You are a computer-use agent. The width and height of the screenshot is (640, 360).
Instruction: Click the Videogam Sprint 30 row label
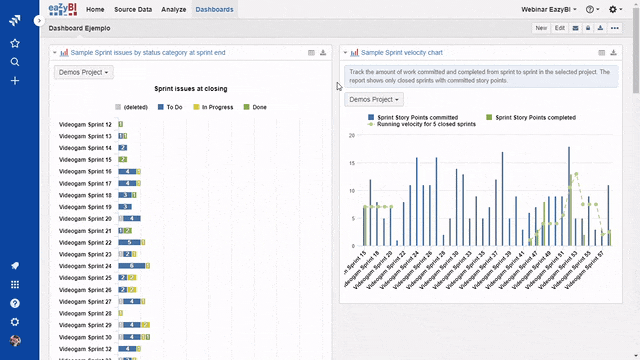(x=85, y=337)
